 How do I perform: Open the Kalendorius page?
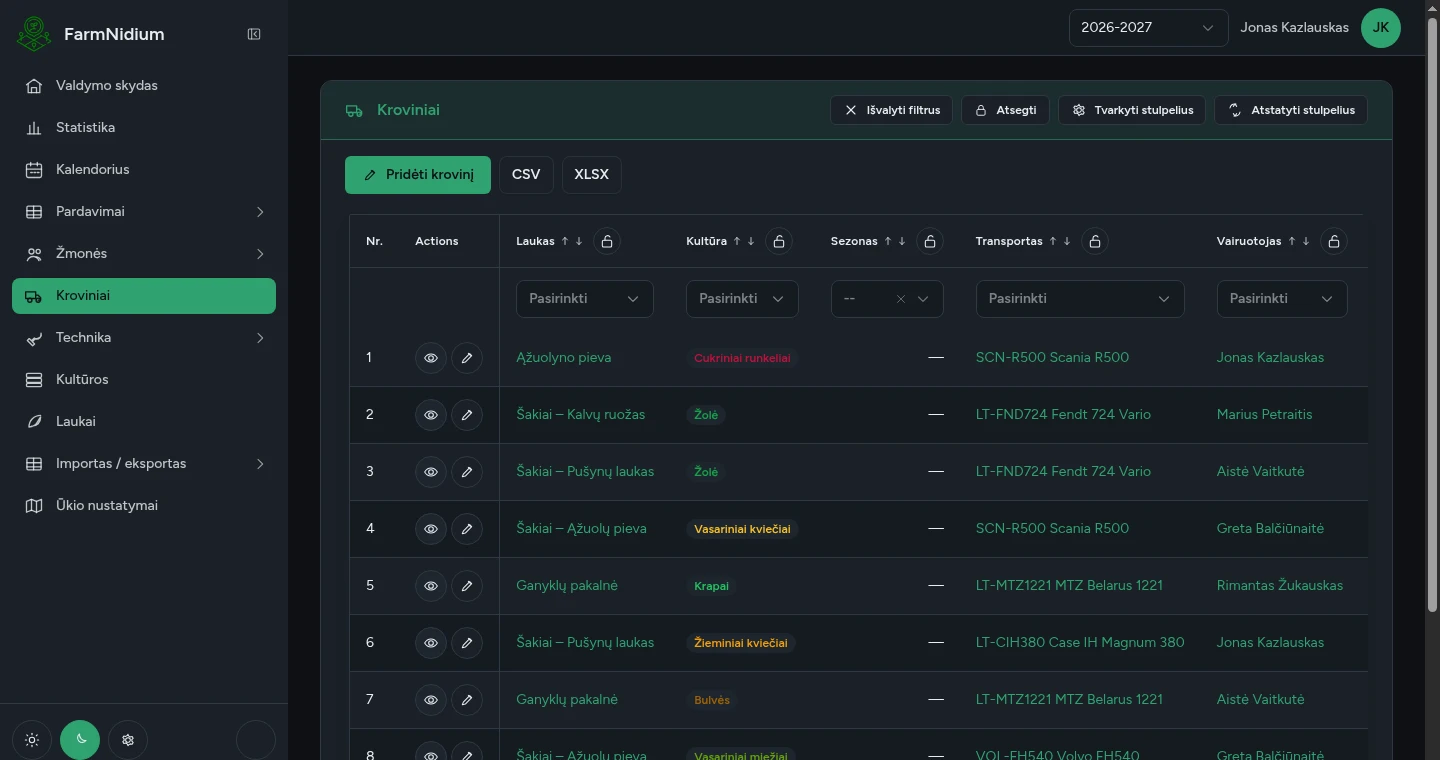pos(144,170)
